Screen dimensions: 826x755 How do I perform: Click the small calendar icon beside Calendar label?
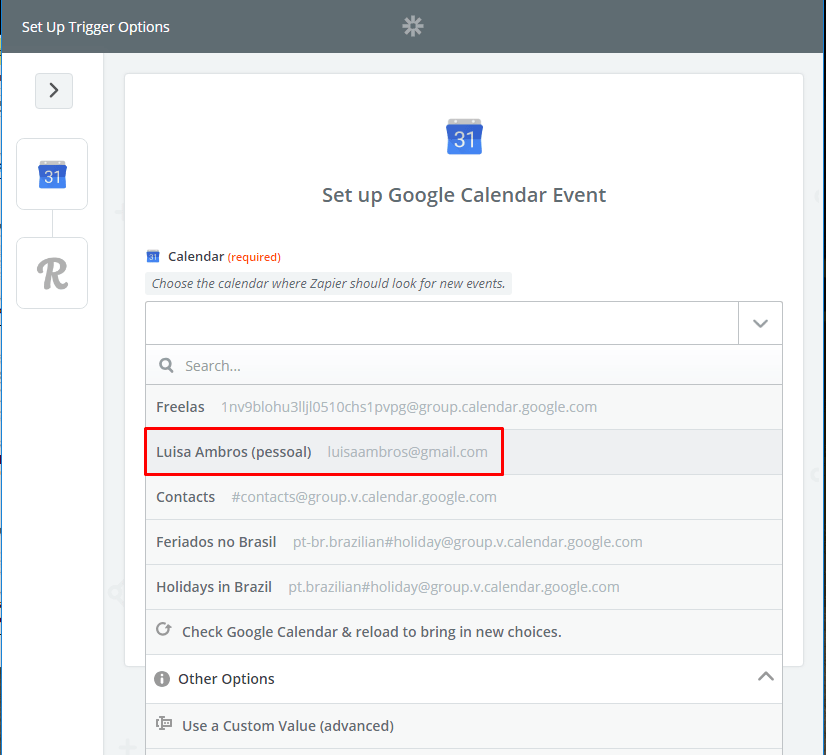pos(153,257)
